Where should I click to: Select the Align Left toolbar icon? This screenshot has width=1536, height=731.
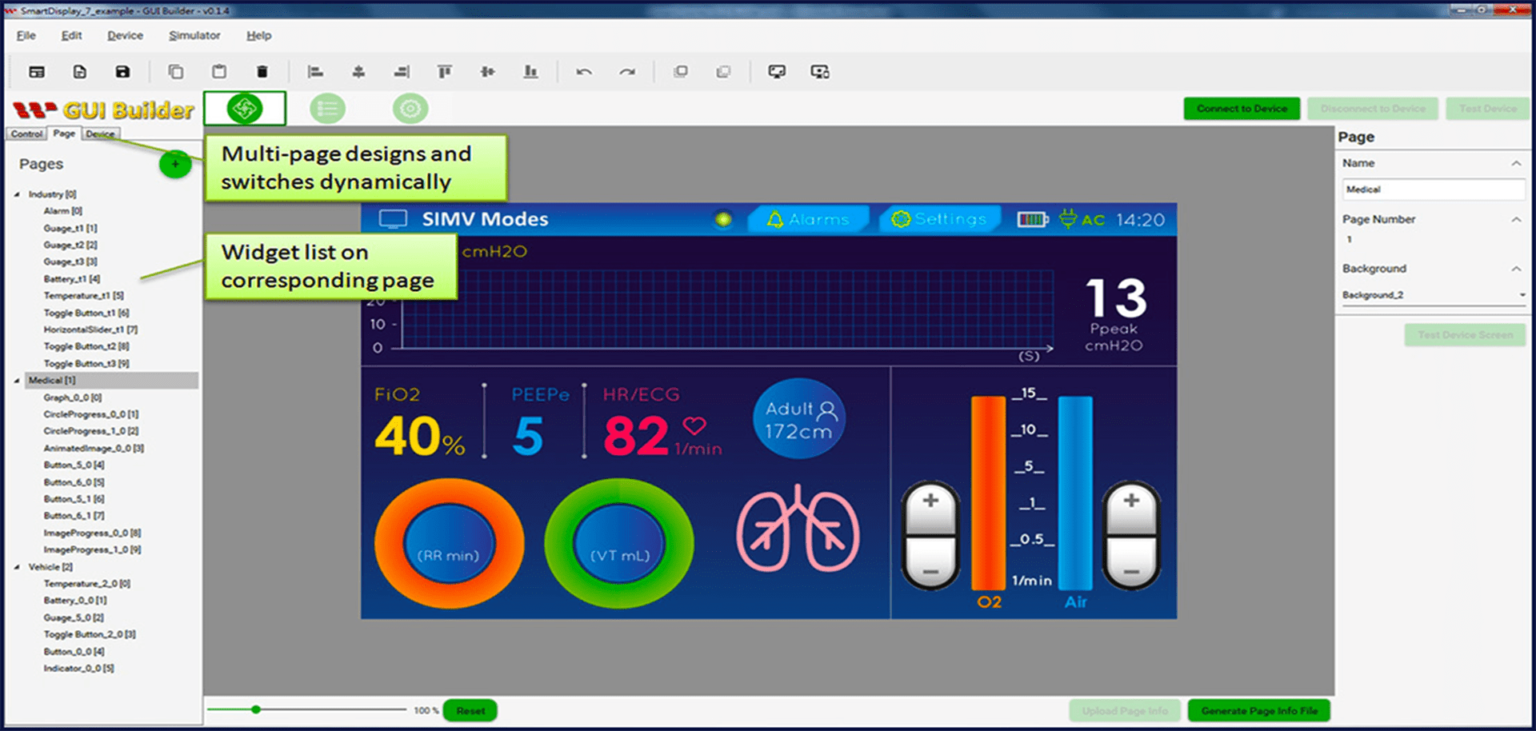(x=315, y=71)
